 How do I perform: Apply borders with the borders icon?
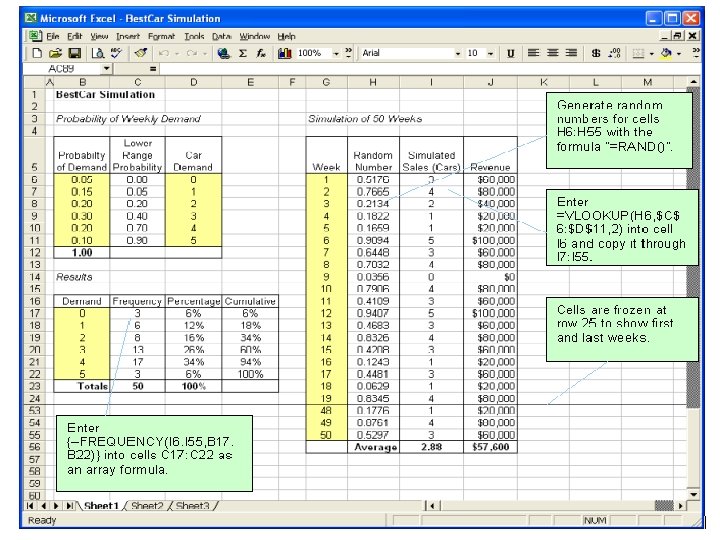coord(638,53)
